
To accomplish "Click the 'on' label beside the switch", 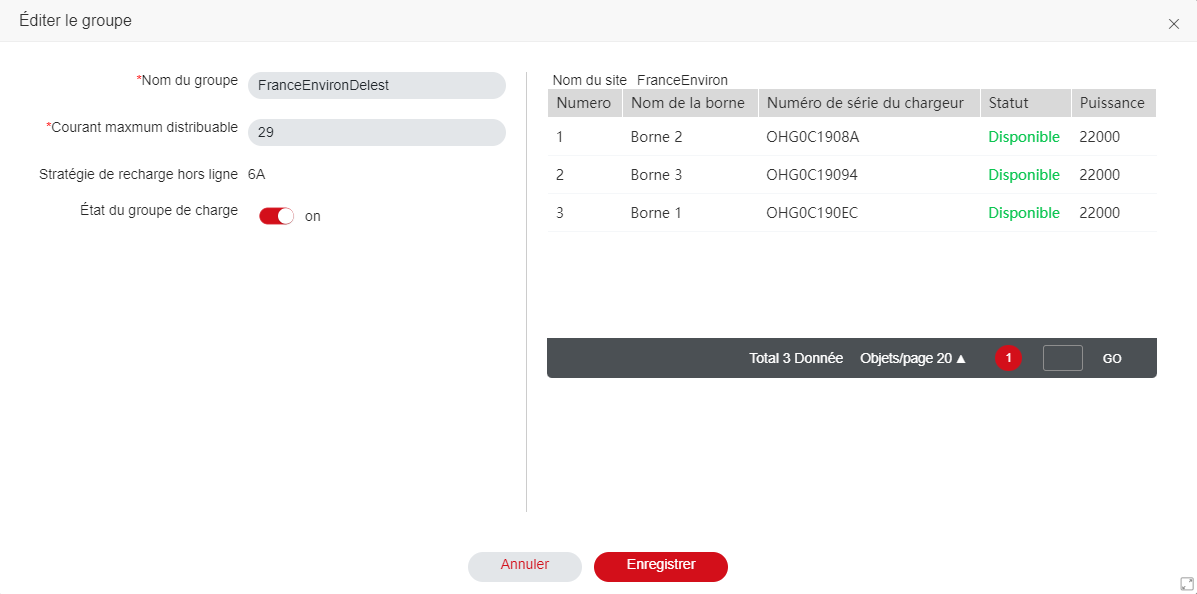I will 313,216.
